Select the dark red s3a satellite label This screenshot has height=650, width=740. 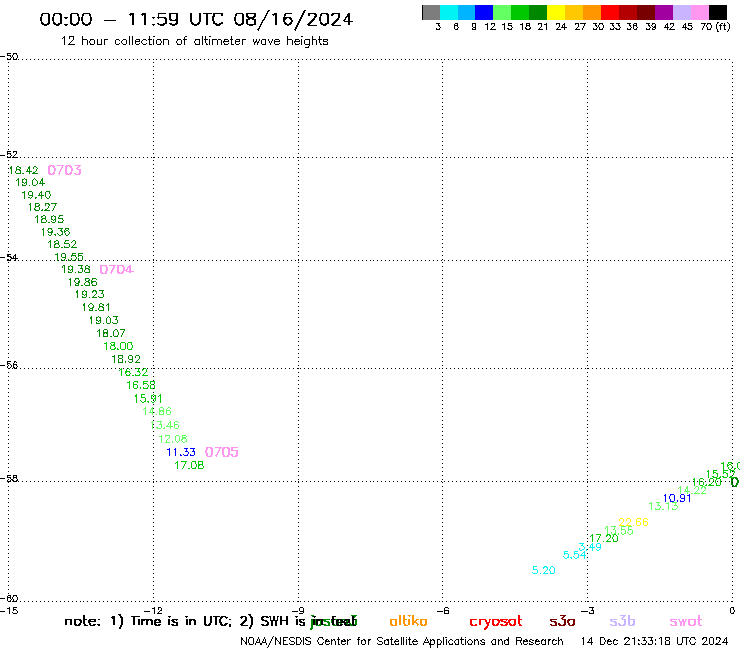(563, 621)
